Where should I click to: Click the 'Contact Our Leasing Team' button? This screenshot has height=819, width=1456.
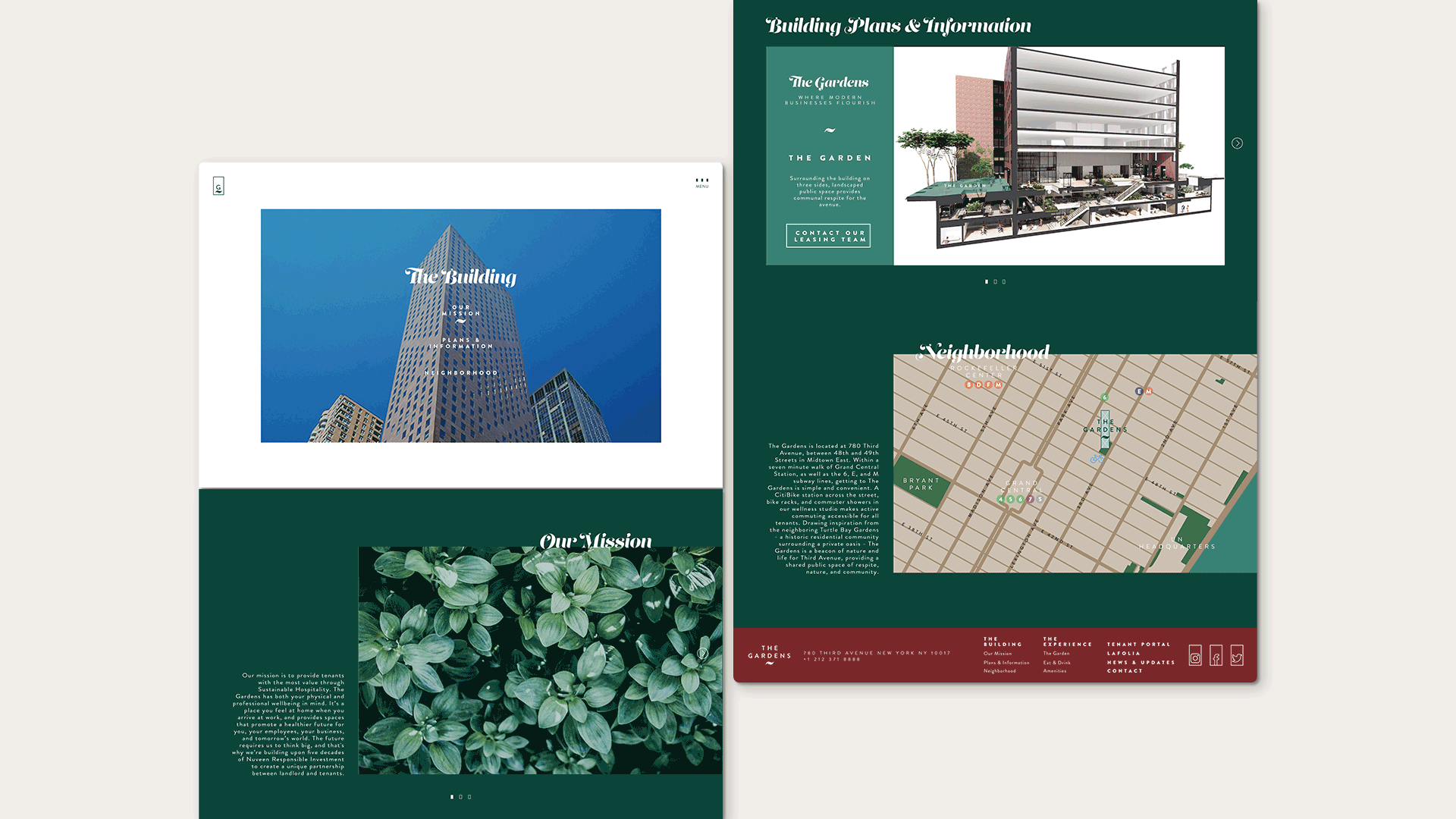(828, 236)
